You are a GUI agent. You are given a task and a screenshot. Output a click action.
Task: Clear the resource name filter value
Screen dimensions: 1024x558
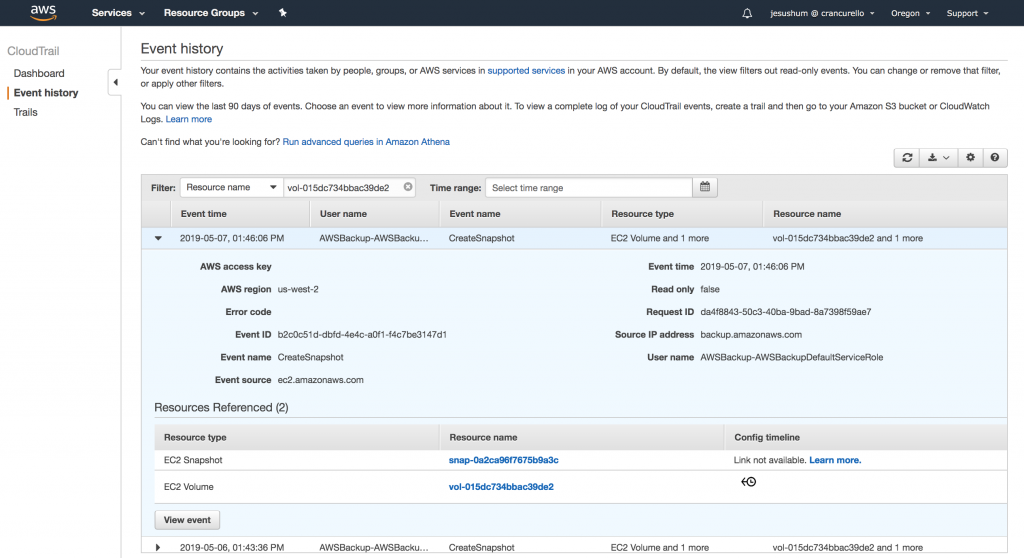[408, 187]
